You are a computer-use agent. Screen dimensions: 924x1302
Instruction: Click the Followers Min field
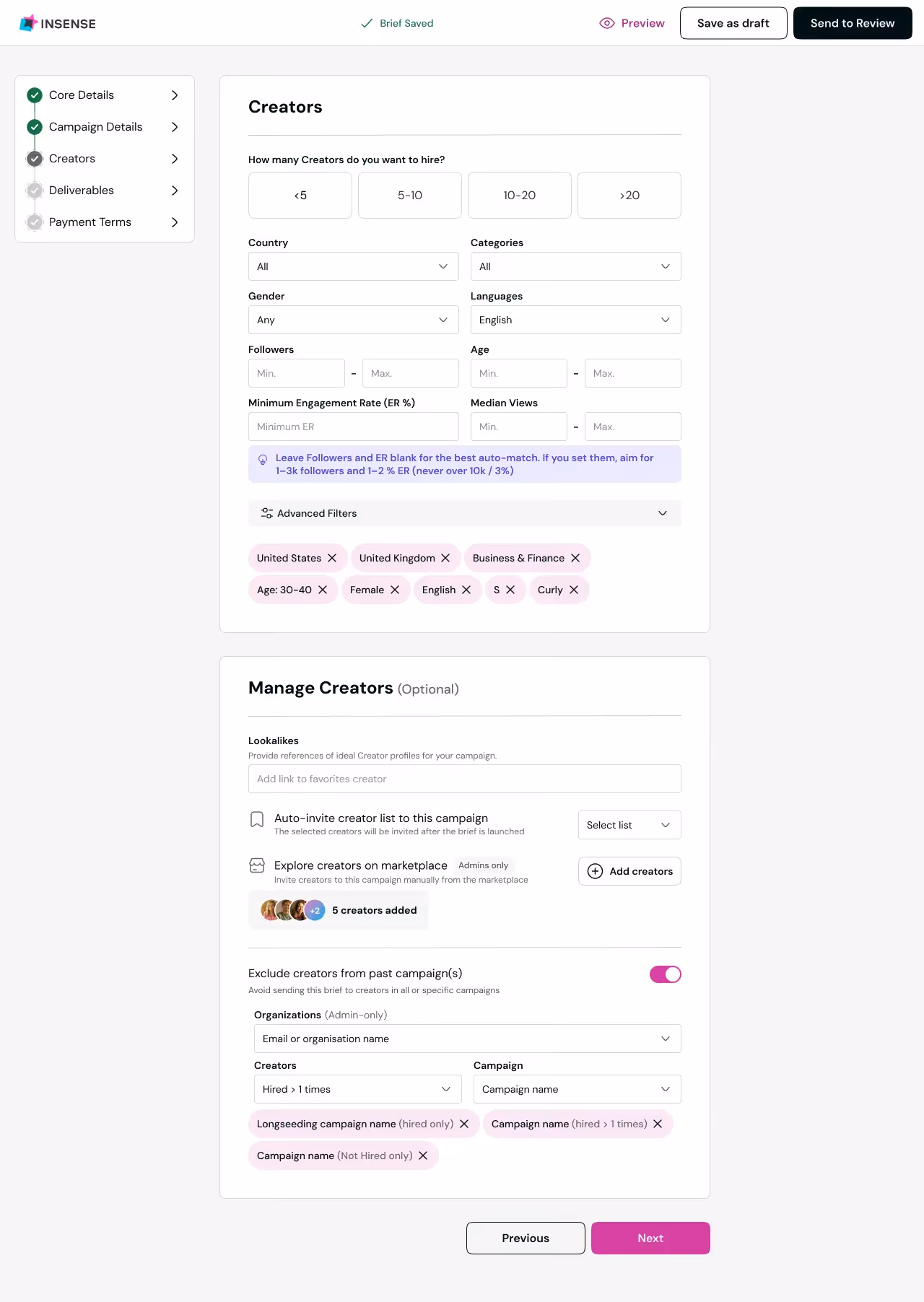click(x=297, y=373)
